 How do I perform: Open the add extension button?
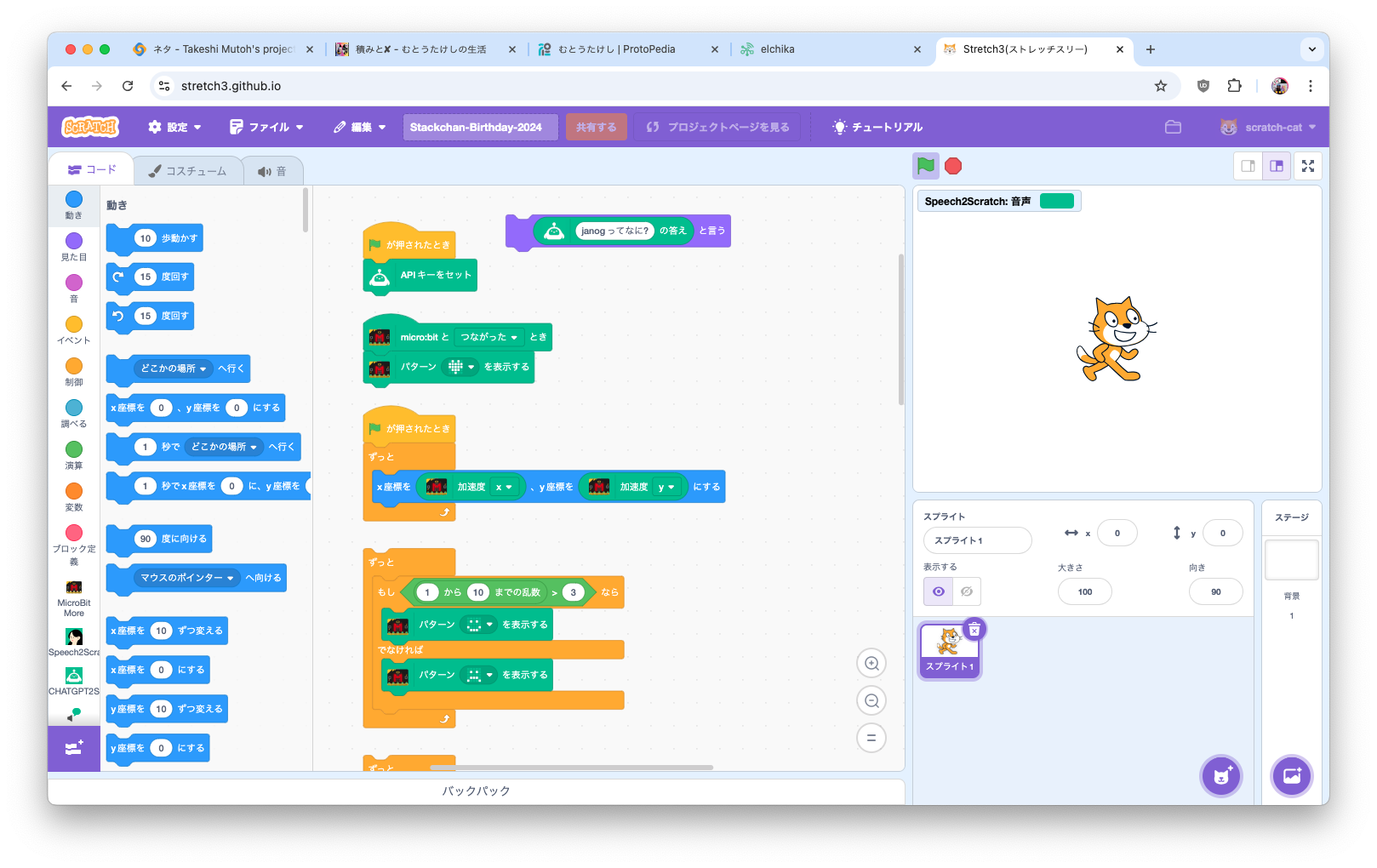[x=74, y=748]
